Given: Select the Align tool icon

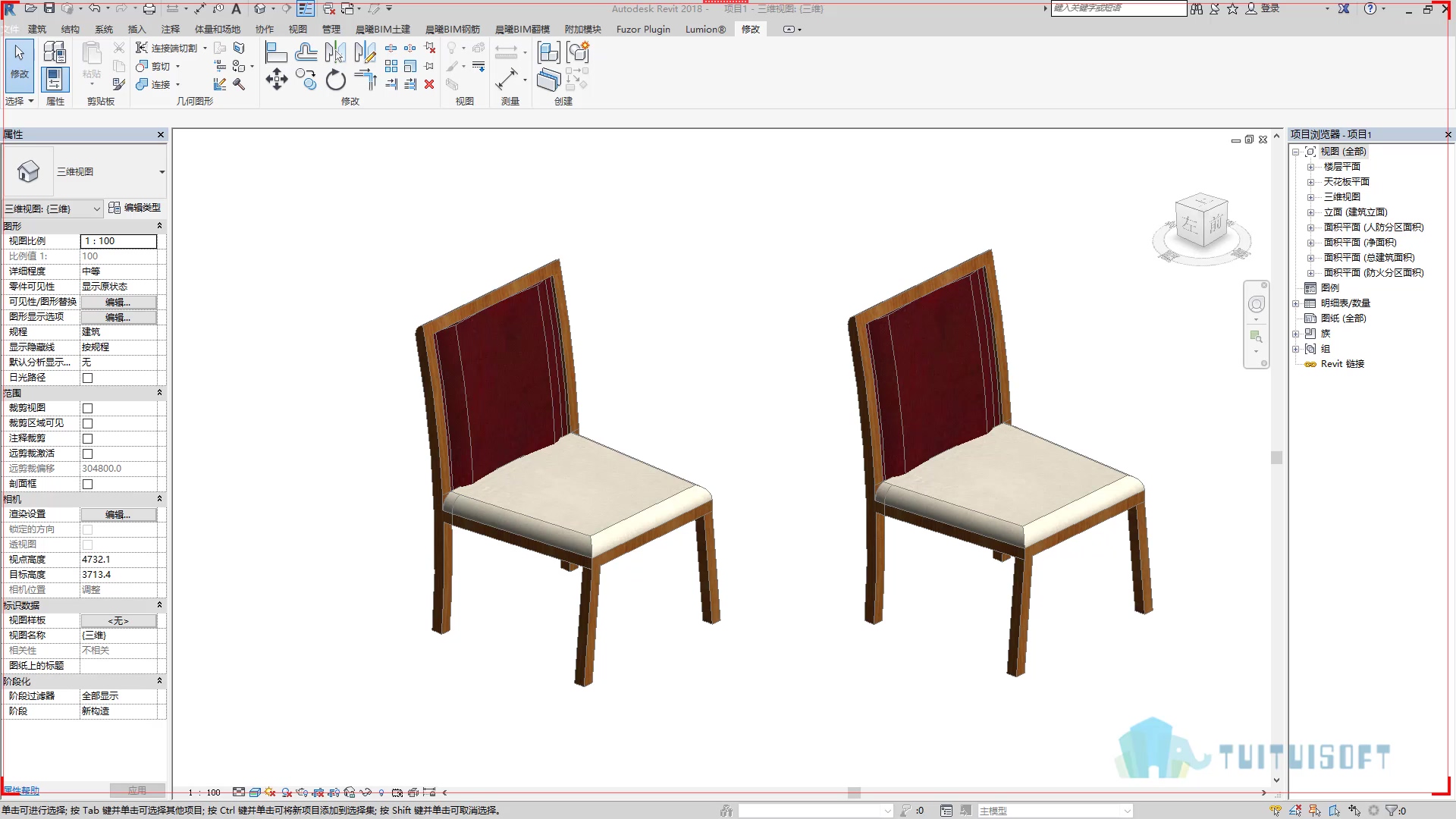Looking at the screenshot, I should coord(276,52).
